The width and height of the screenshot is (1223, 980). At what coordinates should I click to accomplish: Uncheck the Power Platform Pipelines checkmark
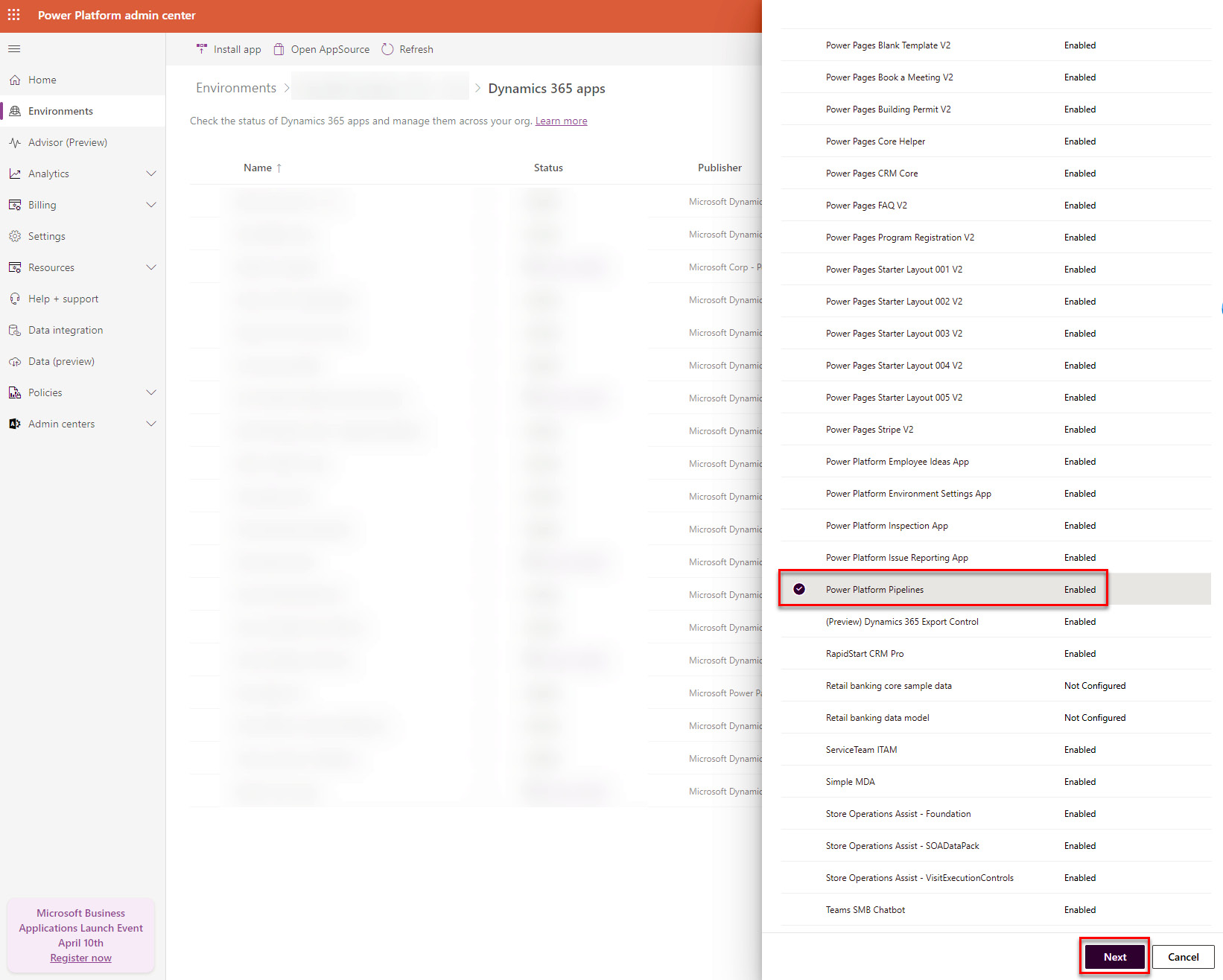[x=799, y=589]
